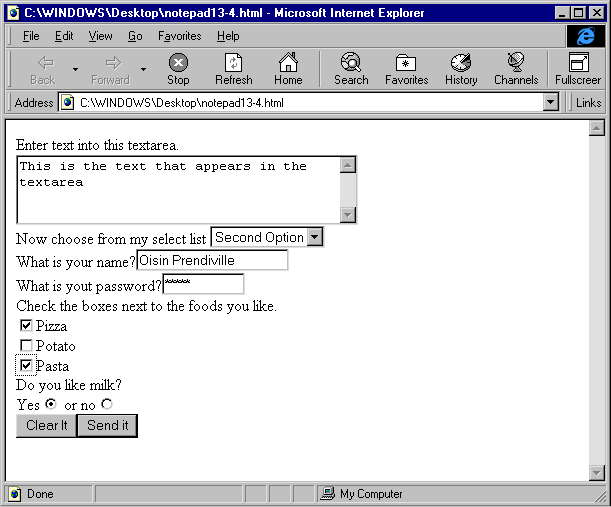The width and height of the screenshot is (611, 507).
Task: Click the title bar document icon
Action: point(14,13)
